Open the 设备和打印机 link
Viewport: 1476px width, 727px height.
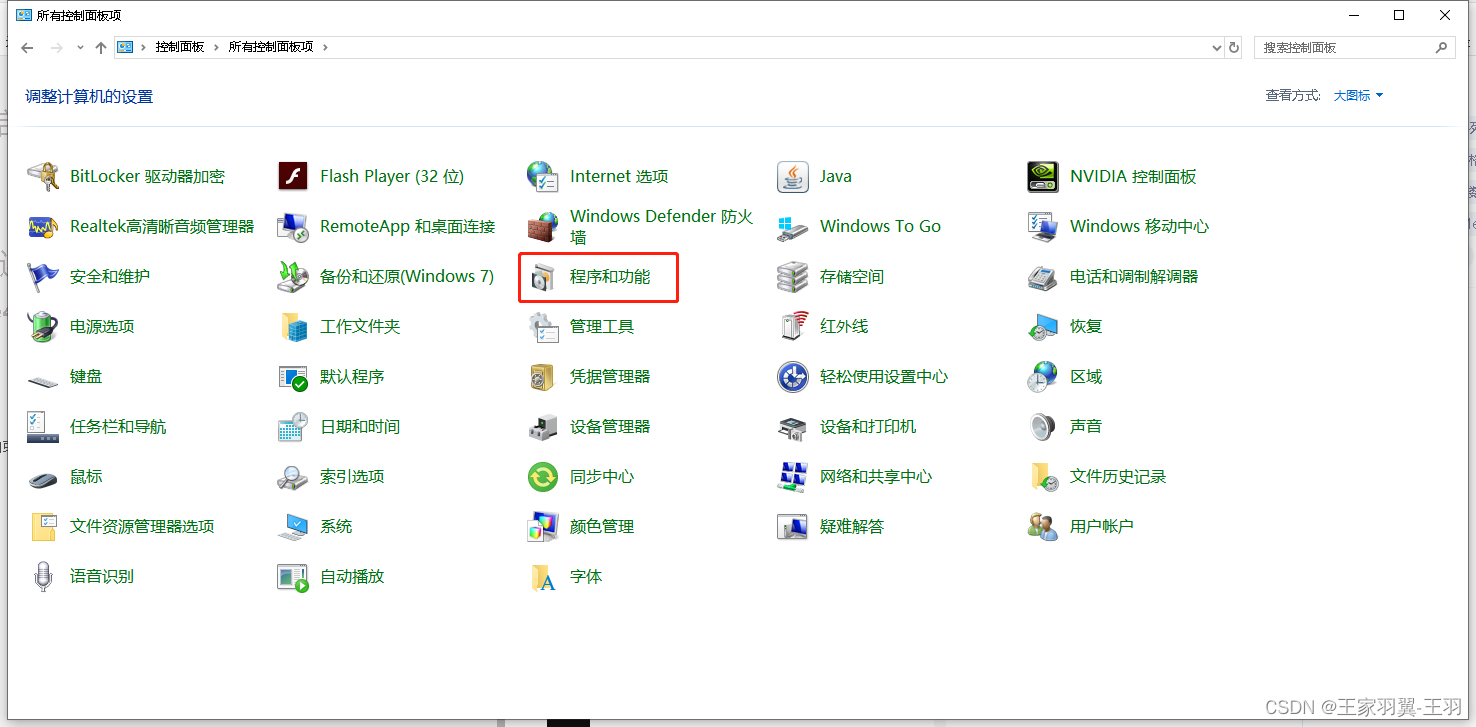(868, 427)
